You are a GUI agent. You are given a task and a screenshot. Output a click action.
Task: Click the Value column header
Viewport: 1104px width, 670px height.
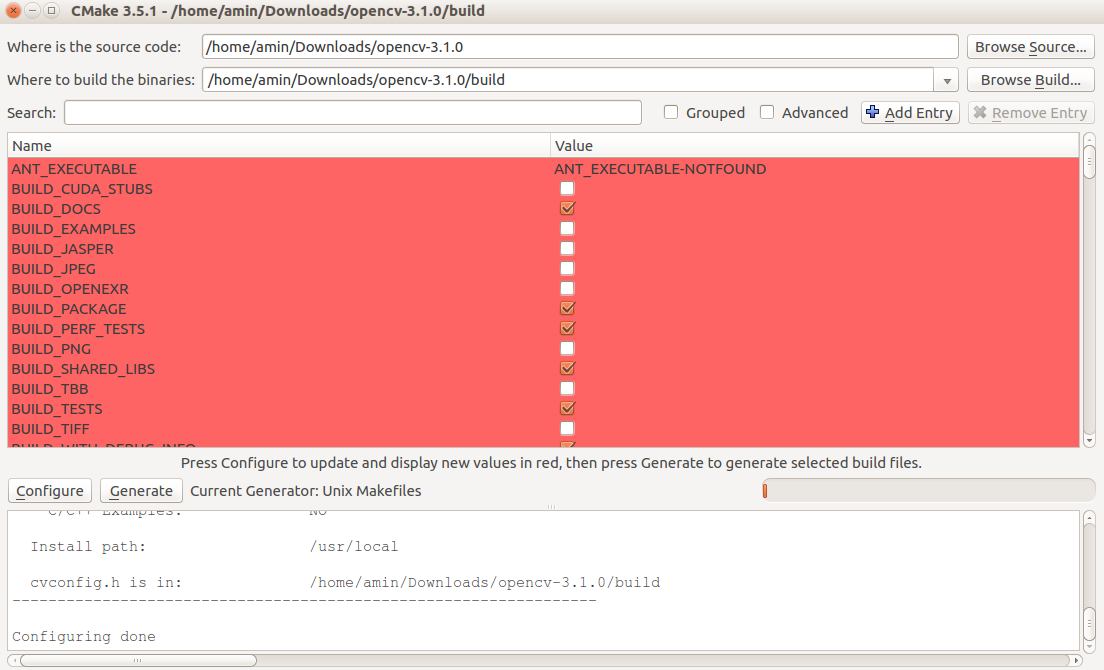pyautogui.click(x=814, y=146)
